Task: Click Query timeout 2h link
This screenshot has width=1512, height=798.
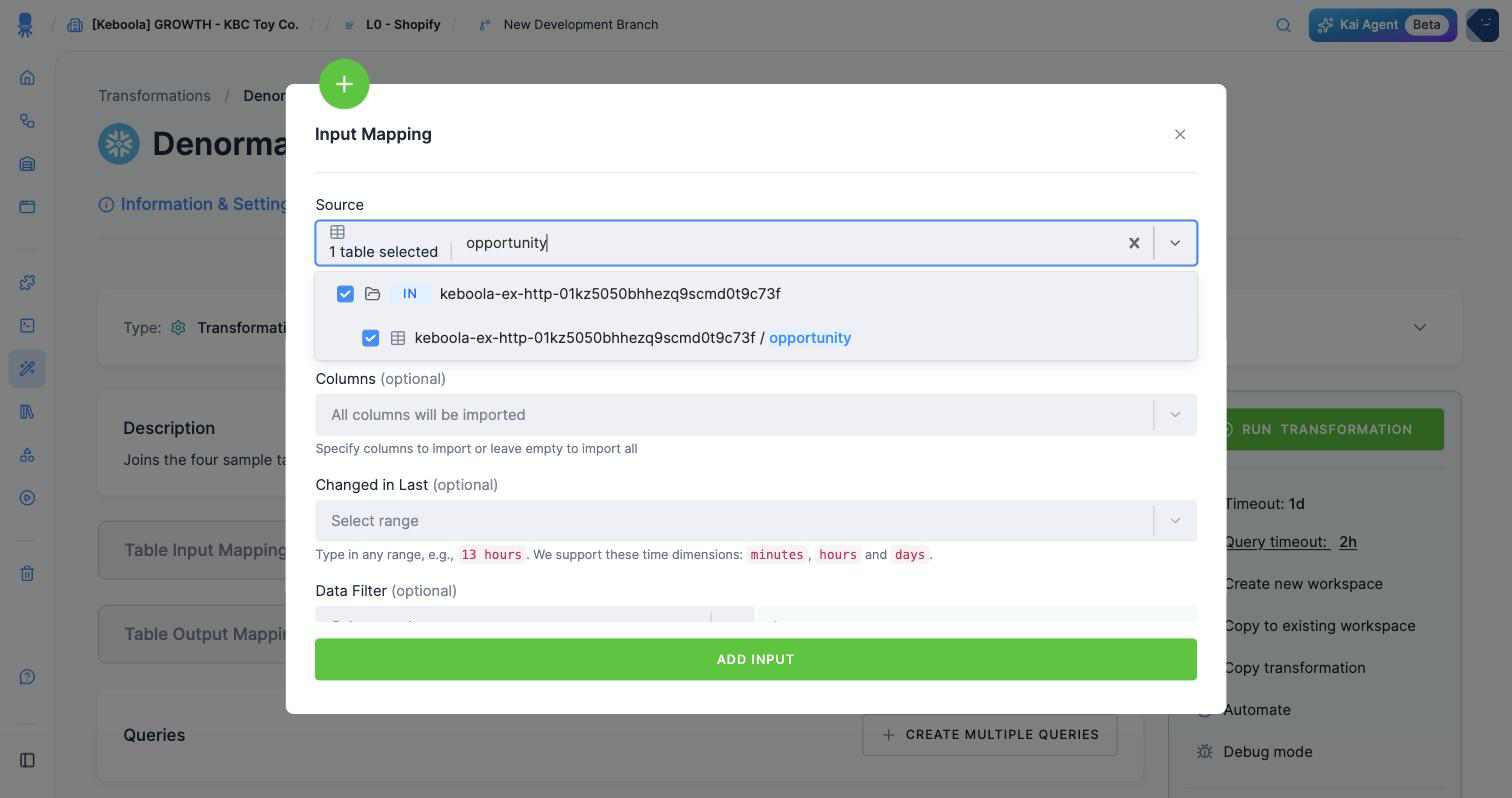Action: point(1290,542)
